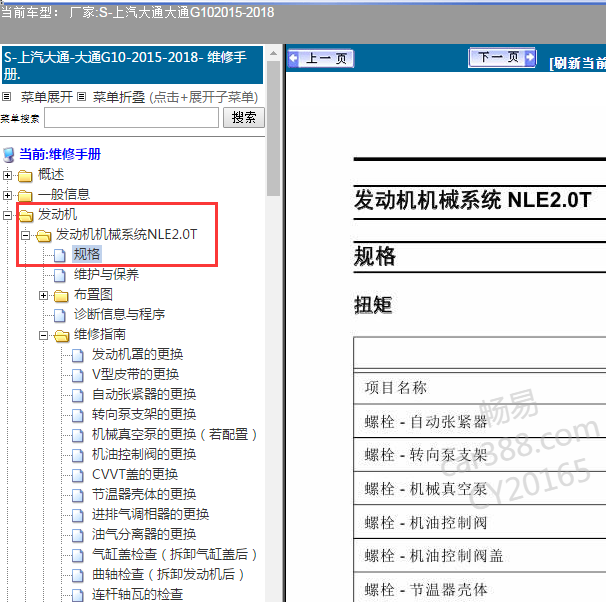606x602 pixels.
Task: Expand the 一般信息 tree node
Action: pos(7,196)
